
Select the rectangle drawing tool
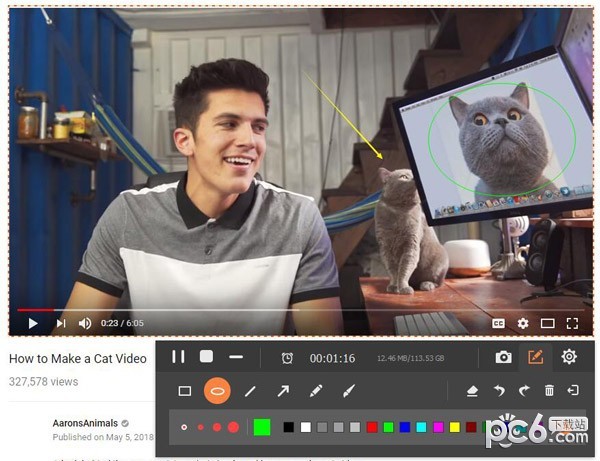point(185,391)
